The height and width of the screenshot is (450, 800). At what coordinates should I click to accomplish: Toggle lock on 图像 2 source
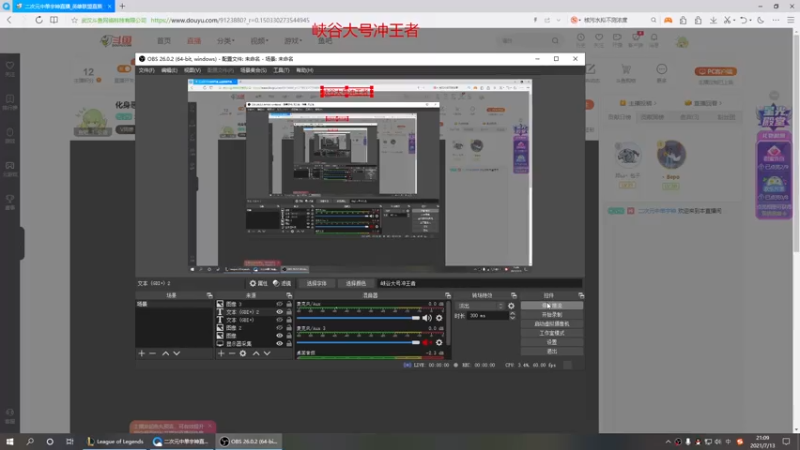[x=289, y=328]
